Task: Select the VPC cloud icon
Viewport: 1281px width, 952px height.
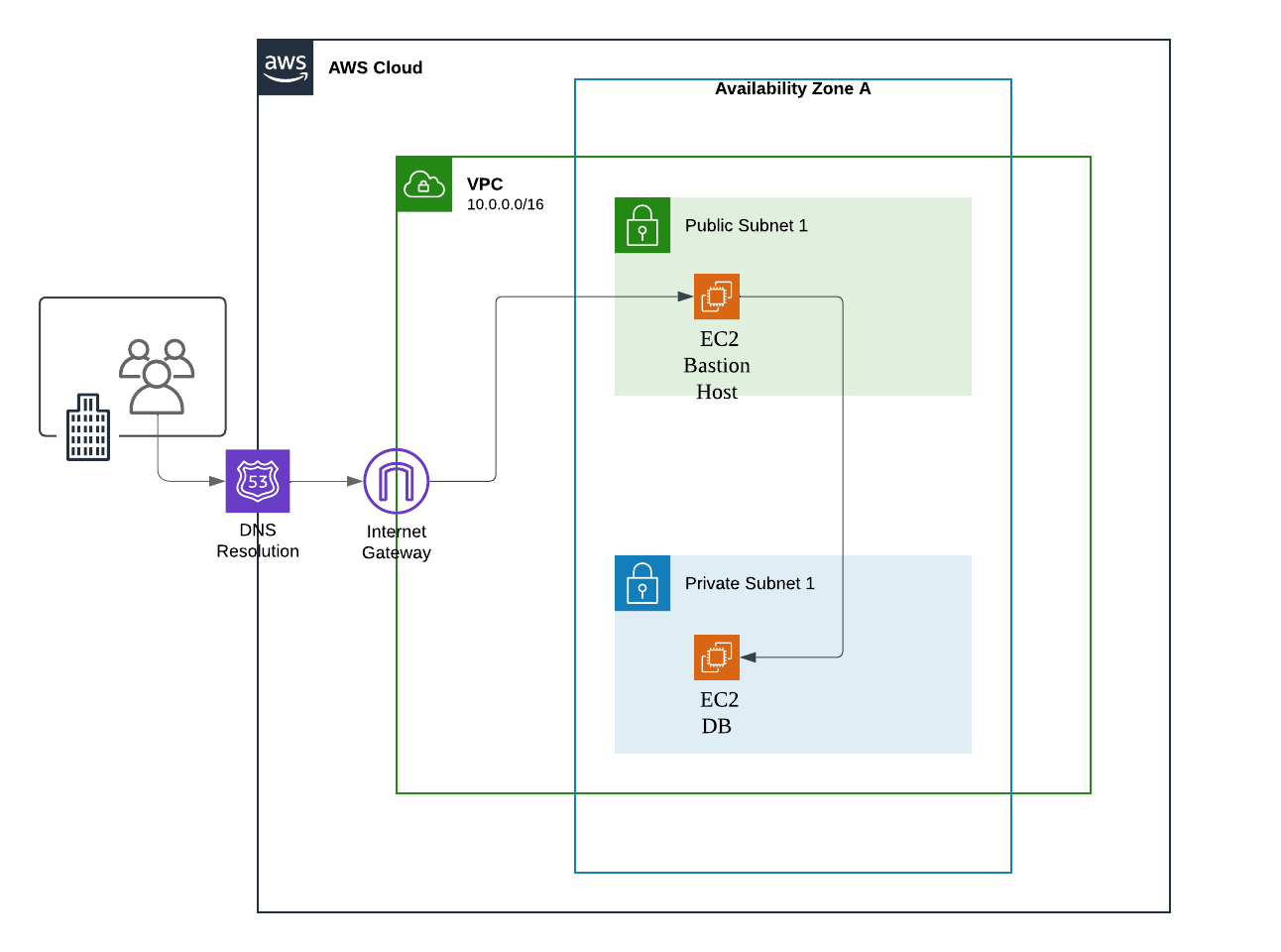Action: click(x=424, y=184)
